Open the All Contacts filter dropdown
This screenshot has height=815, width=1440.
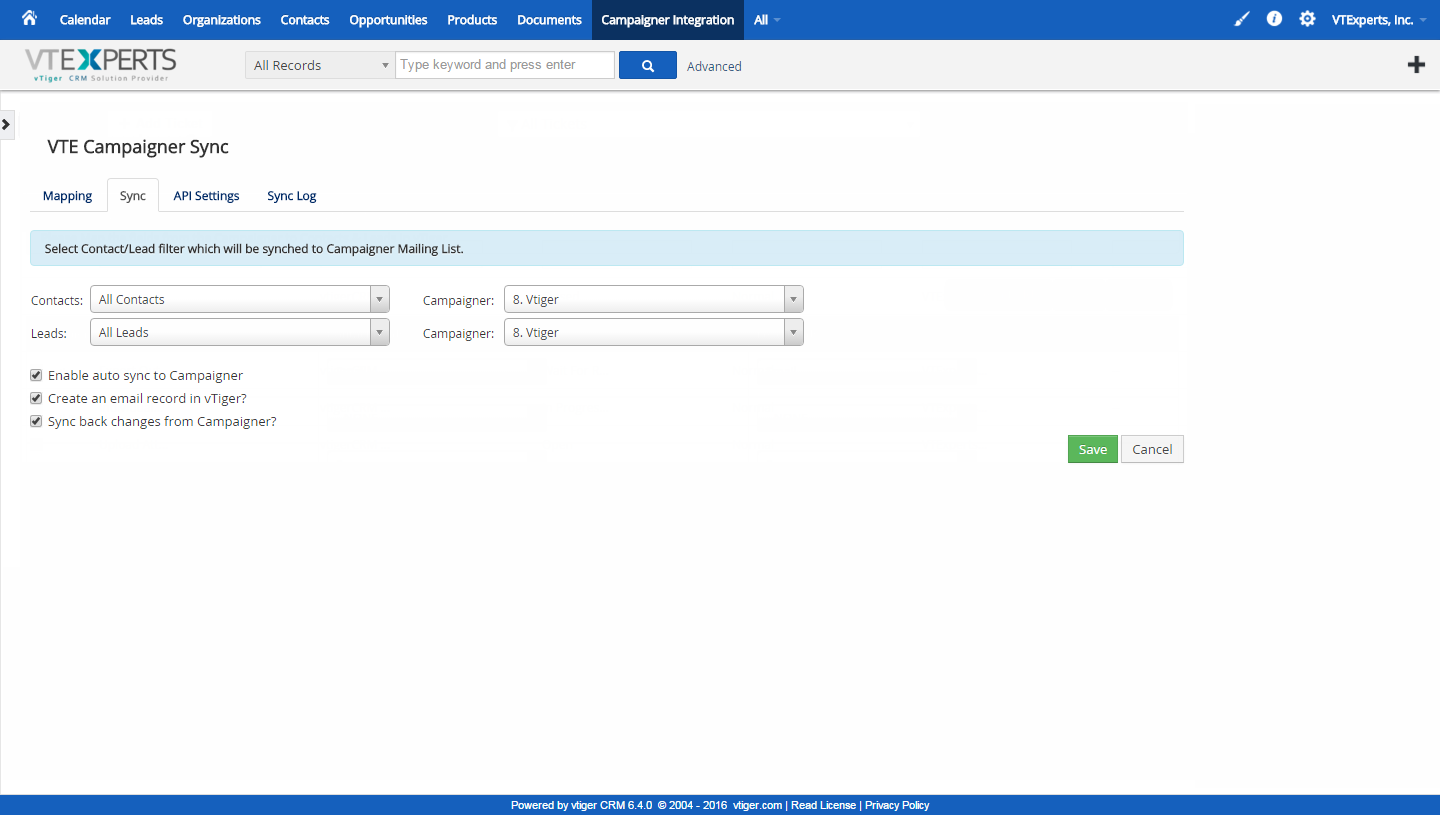tap(240, 299)
